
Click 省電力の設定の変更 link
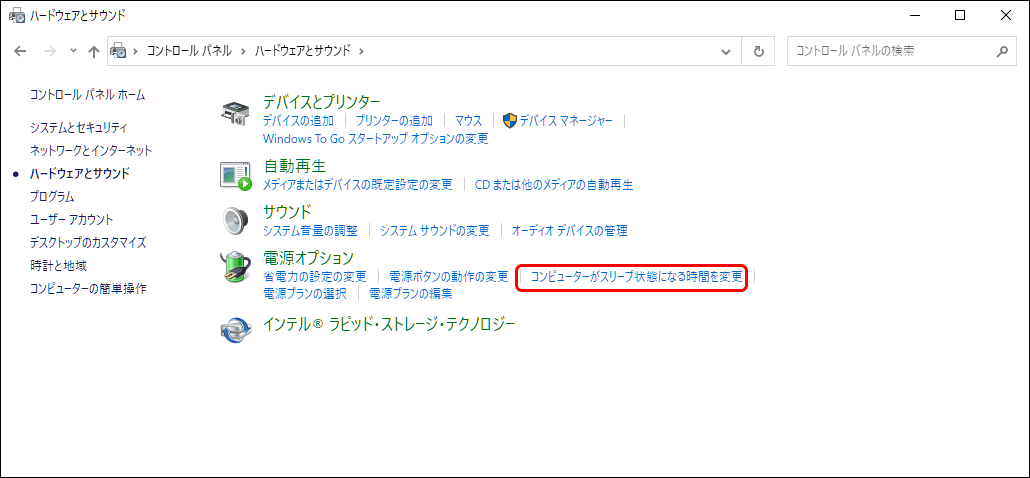point(315,276)
